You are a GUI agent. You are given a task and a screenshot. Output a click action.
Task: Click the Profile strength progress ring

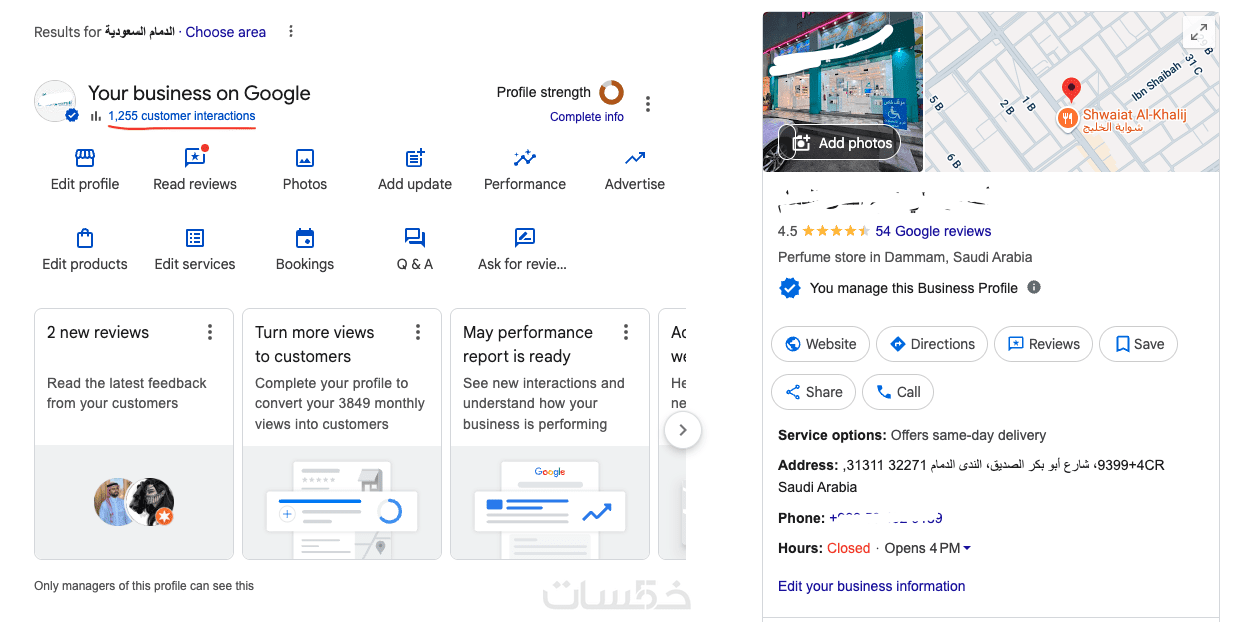(611, 93)
